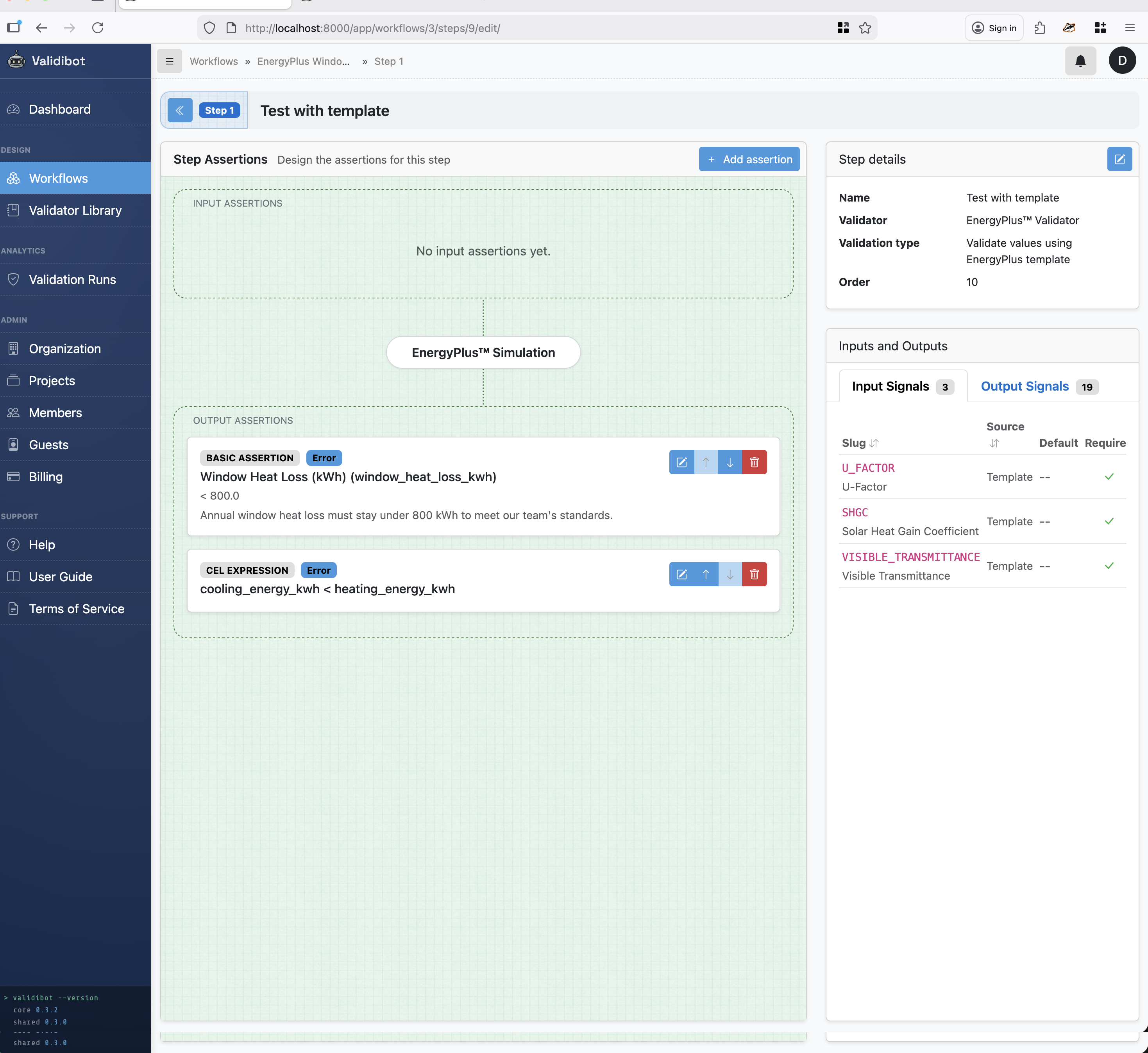Edit the Window Heat Loss assertion
This screenshot has width=1148, height=1053.
(x=681, y=462)
